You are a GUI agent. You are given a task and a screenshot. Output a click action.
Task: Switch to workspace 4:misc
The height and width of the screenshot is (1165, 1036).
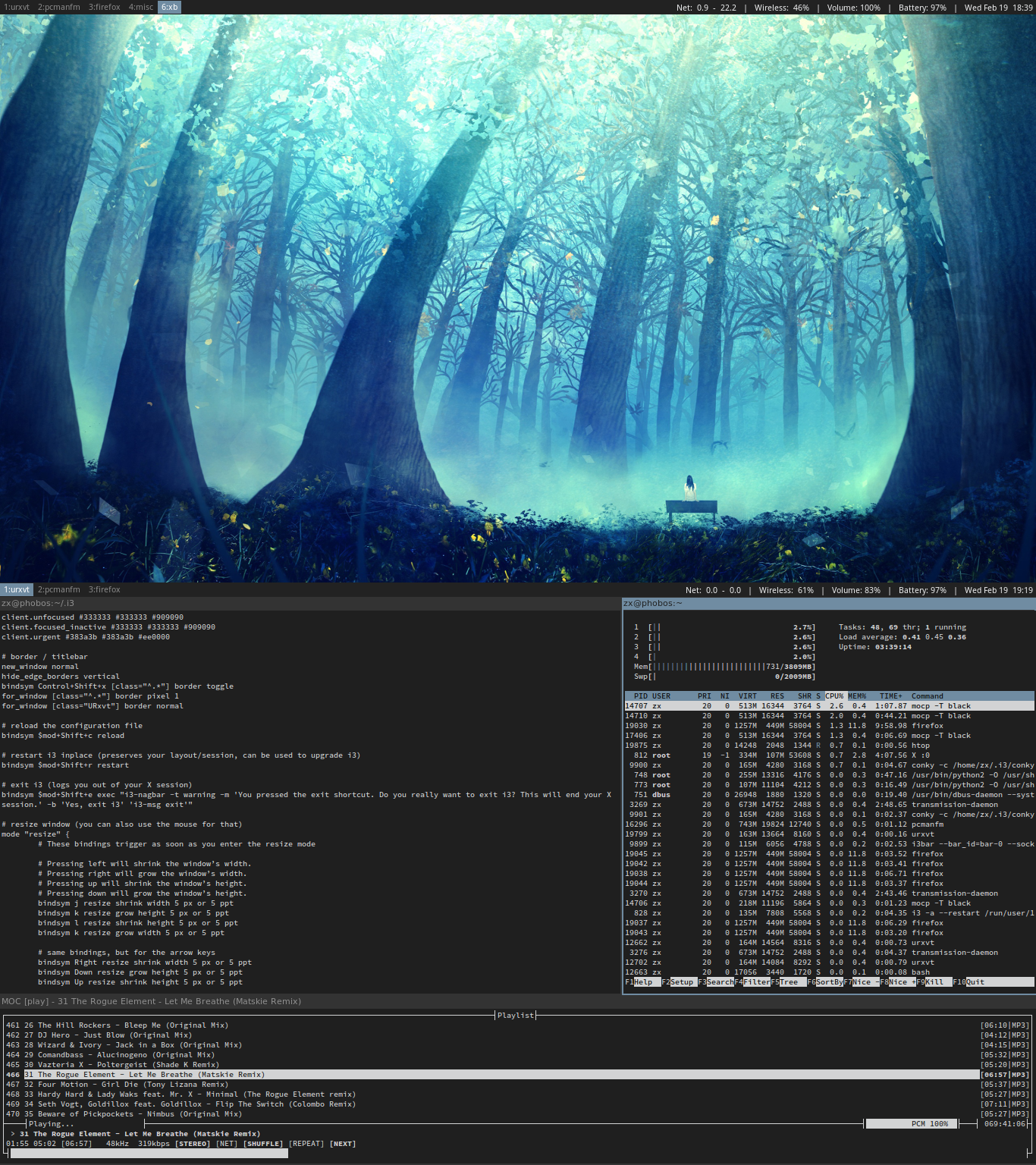tap(140, 7)
